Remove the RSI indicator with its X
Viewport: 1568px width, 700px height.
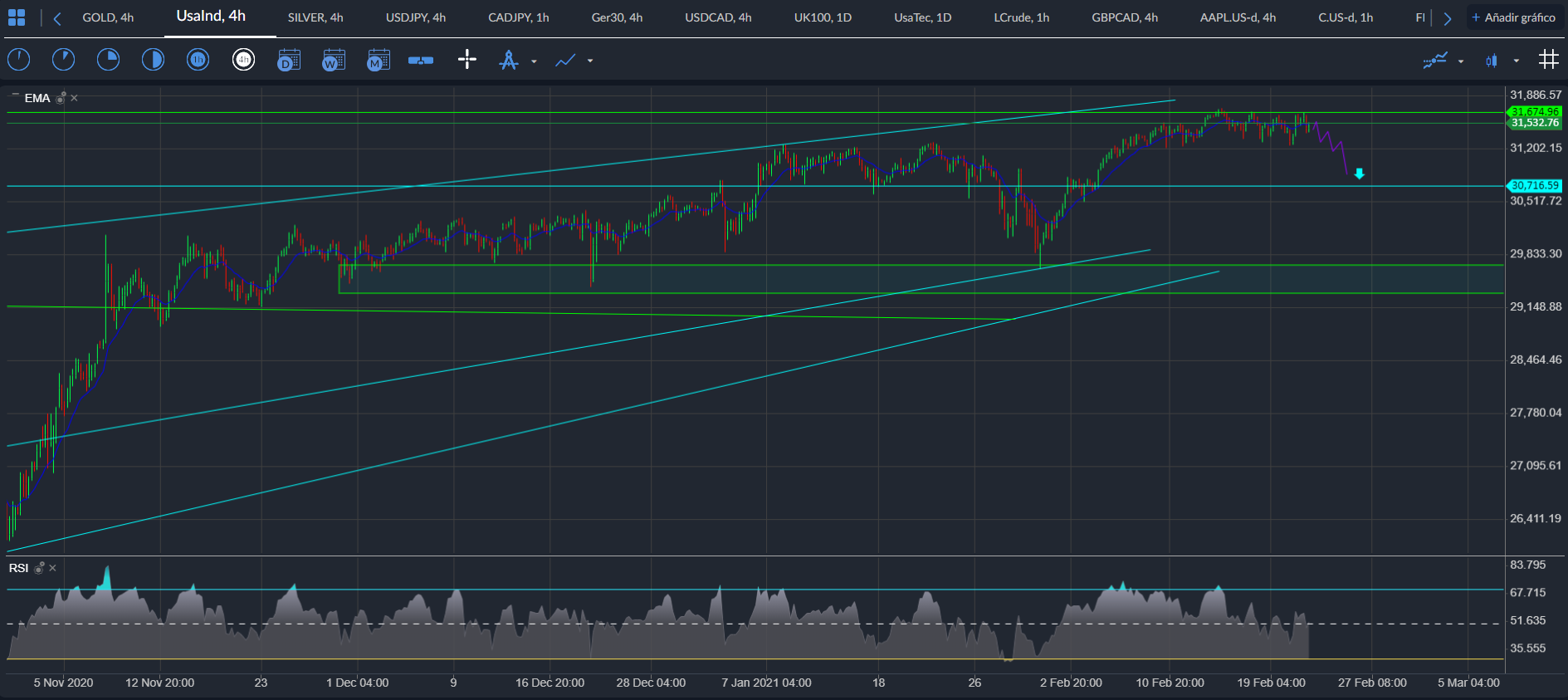[53, 568]
